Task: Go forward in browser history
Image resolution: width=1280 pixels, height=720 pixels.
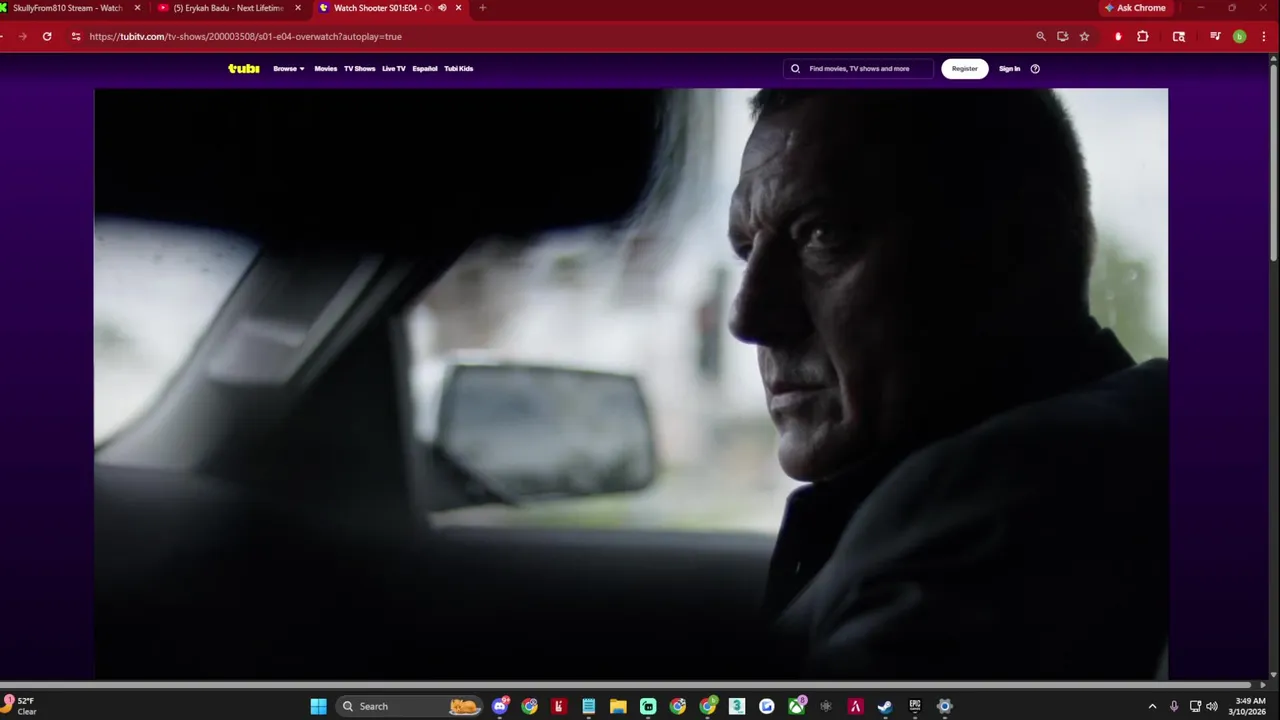Action: (22, 36)
